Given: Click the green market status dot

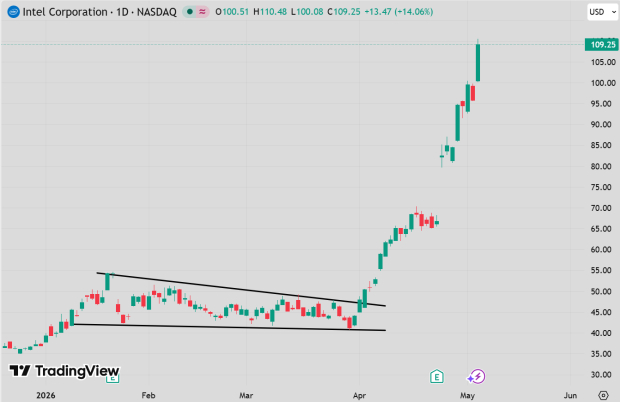Looking at the screenshot, I should click(190, 12).
